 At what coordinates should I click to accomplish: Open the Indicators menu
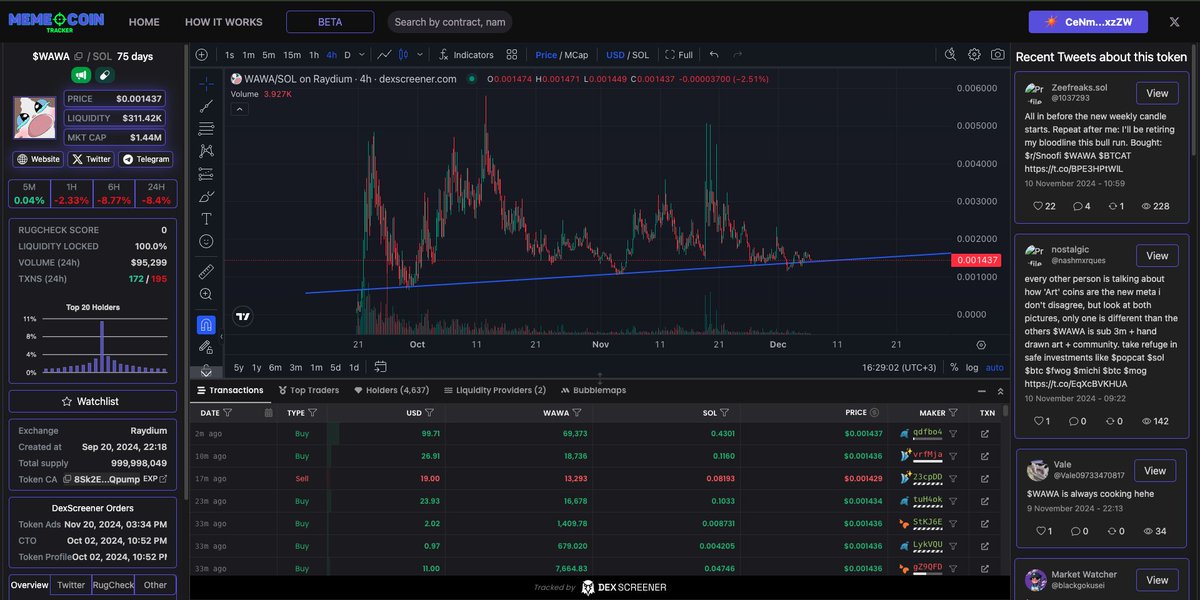(x=466, y=55)
